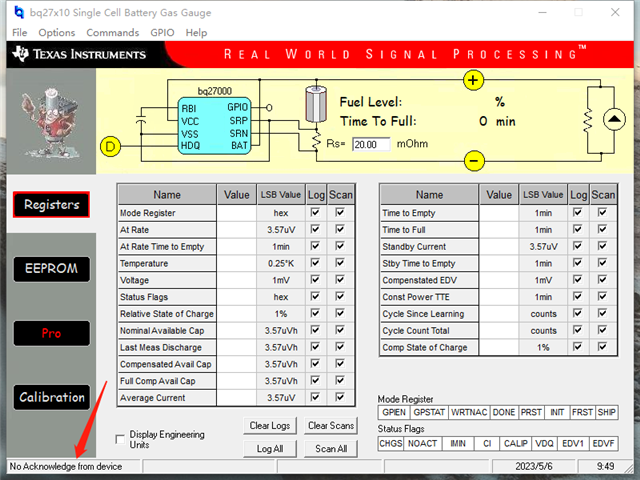
Task: Toggle Log checkbox for Comp State of Charge
Action: click(x=578, y=347)
